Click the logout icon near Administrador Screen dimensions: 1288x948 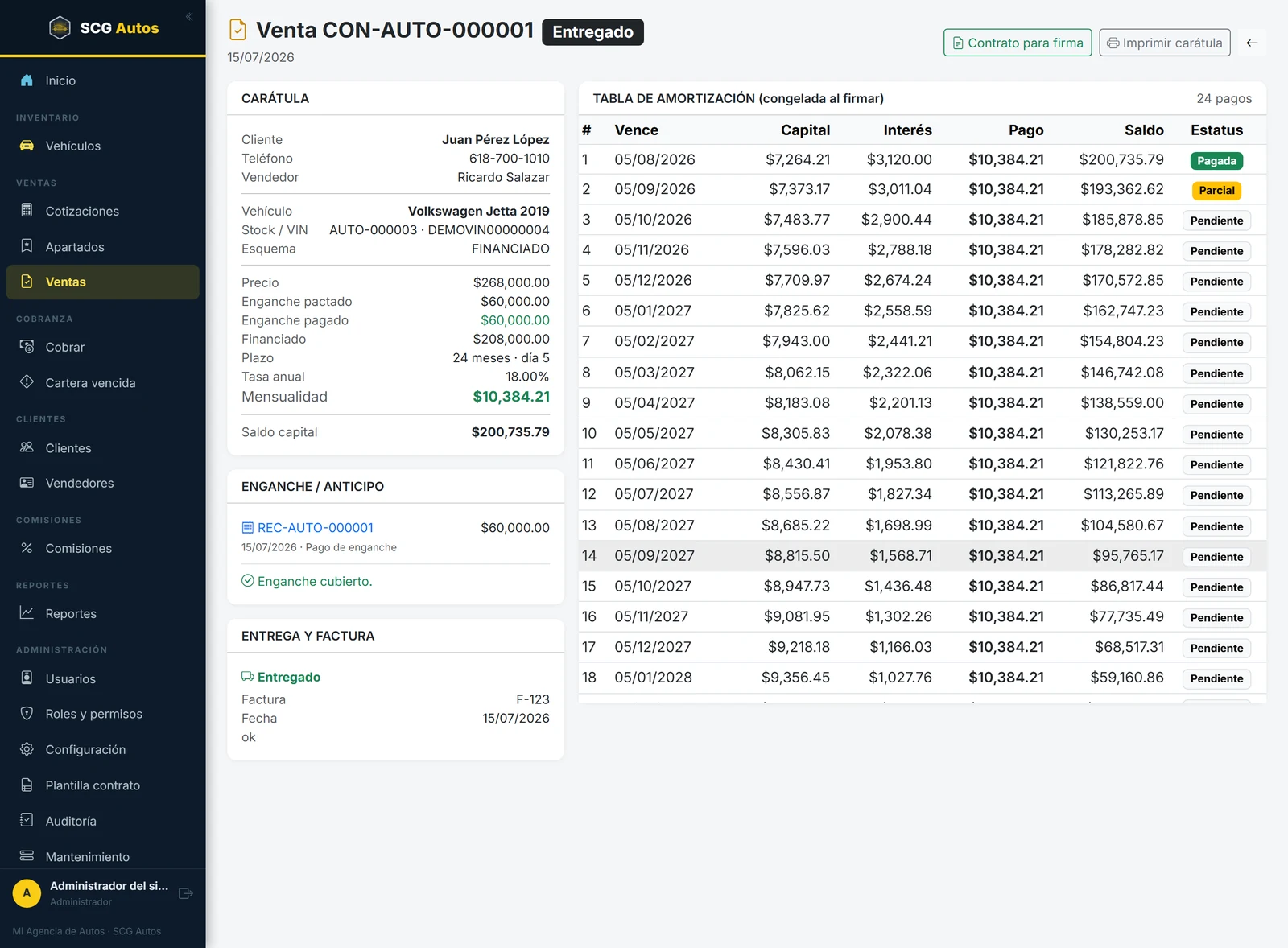click(x=186, y=893)
